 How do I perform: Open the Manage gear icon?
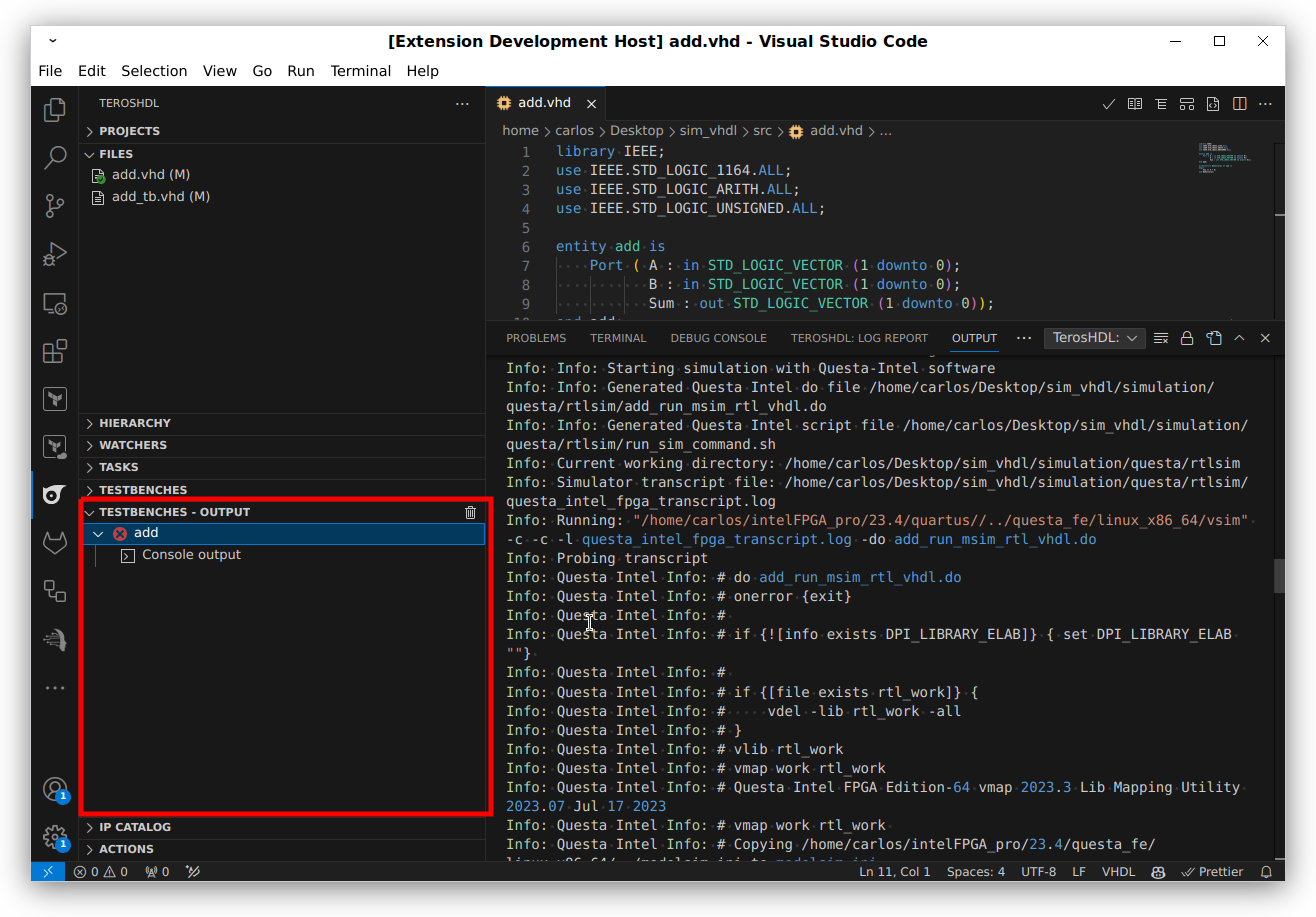[55, 837]
